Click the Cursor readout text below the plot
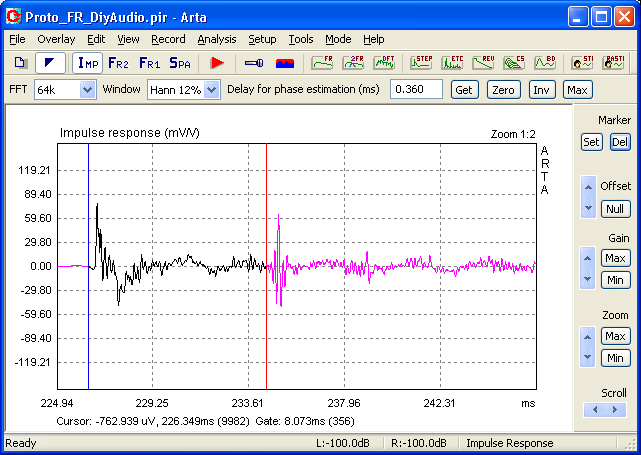 point(152,421)
